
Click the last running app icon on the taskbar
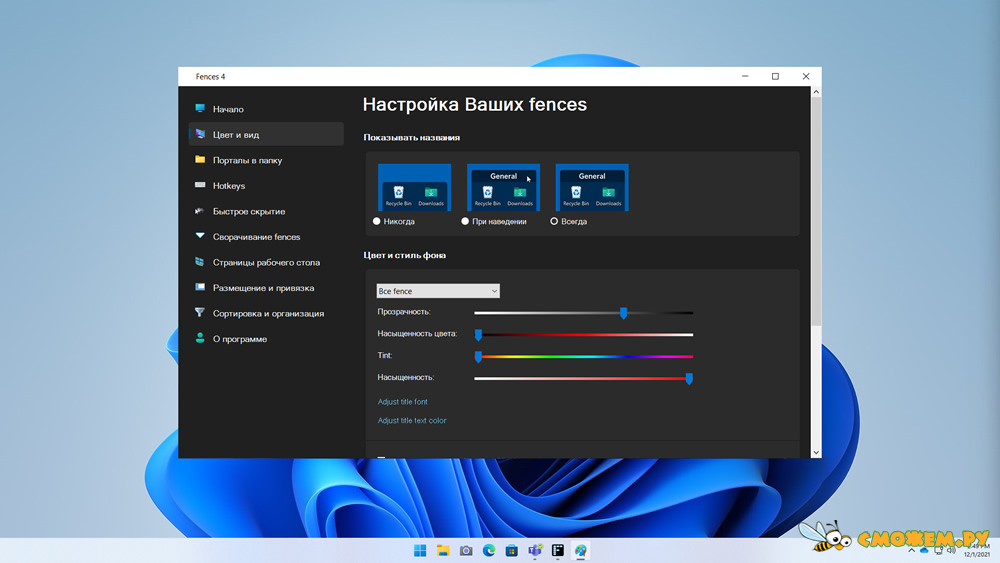[x=580, y=550]
